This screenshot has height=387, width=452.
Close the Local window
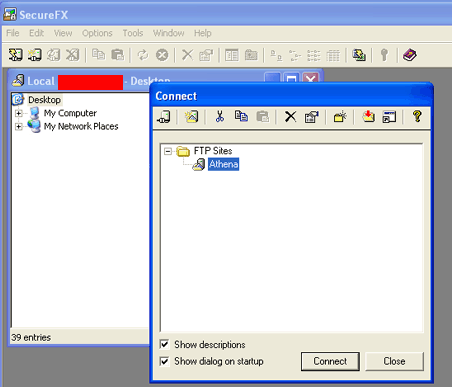pos(310,79)
